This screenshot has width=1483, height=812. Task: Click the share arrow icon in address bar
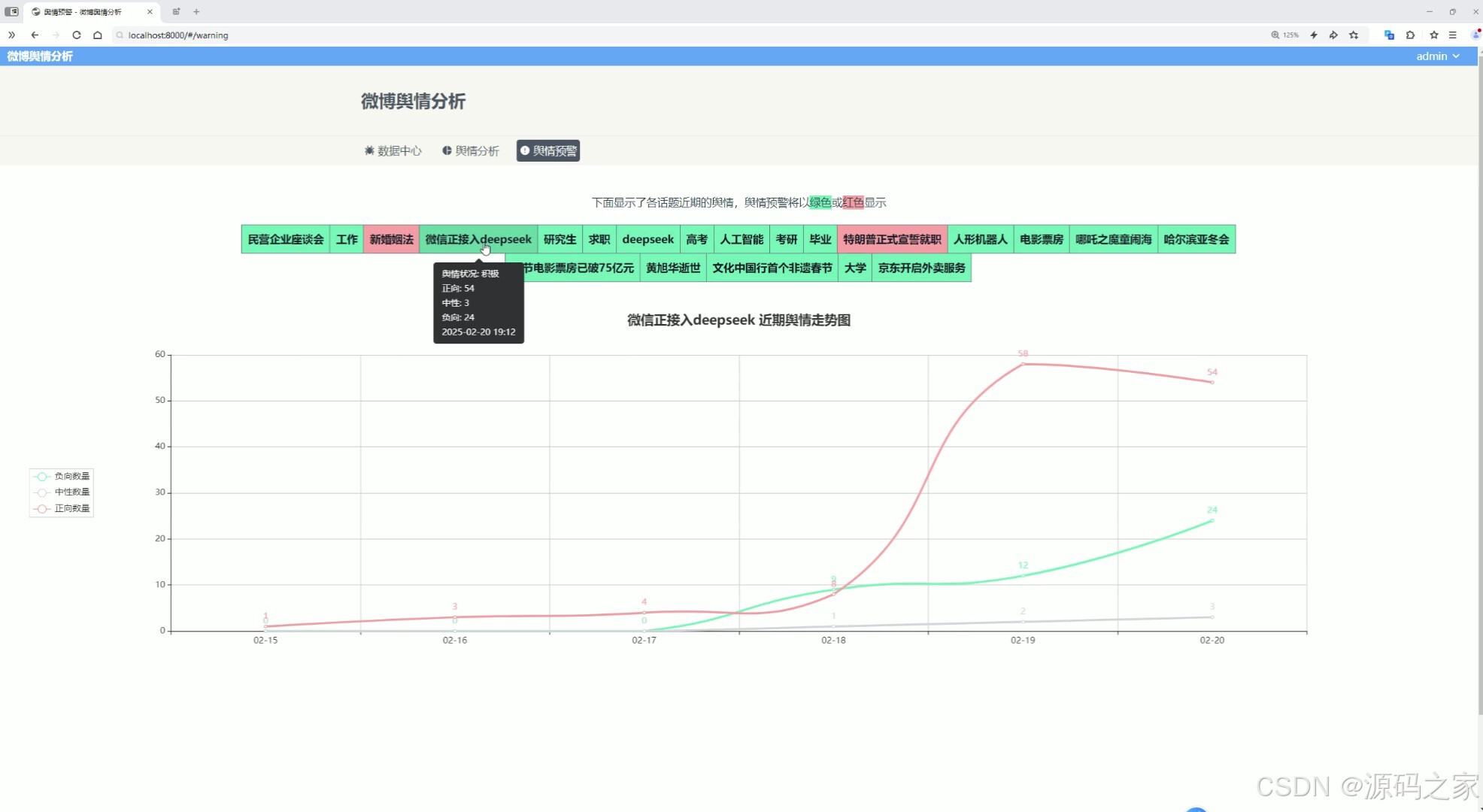pyautogui.click(x=1333, y=35)
